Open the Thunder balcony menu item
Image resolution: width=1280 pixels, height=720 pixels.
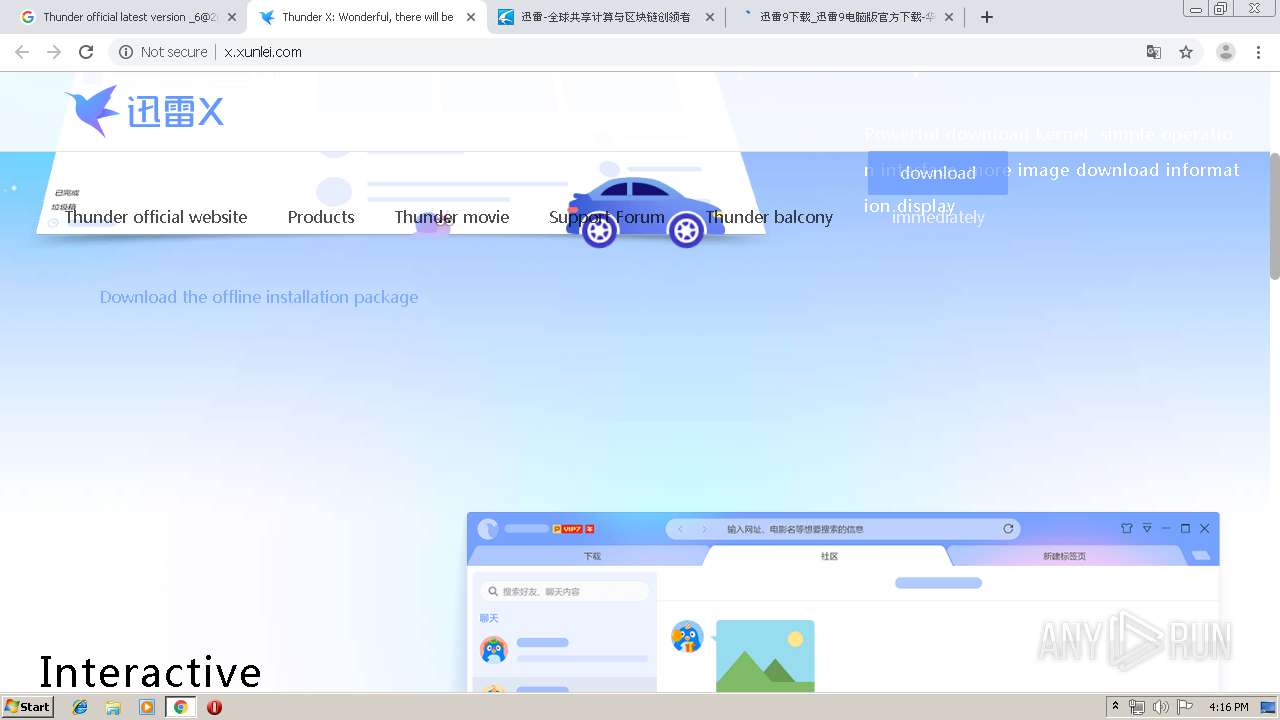pos(769,217)
